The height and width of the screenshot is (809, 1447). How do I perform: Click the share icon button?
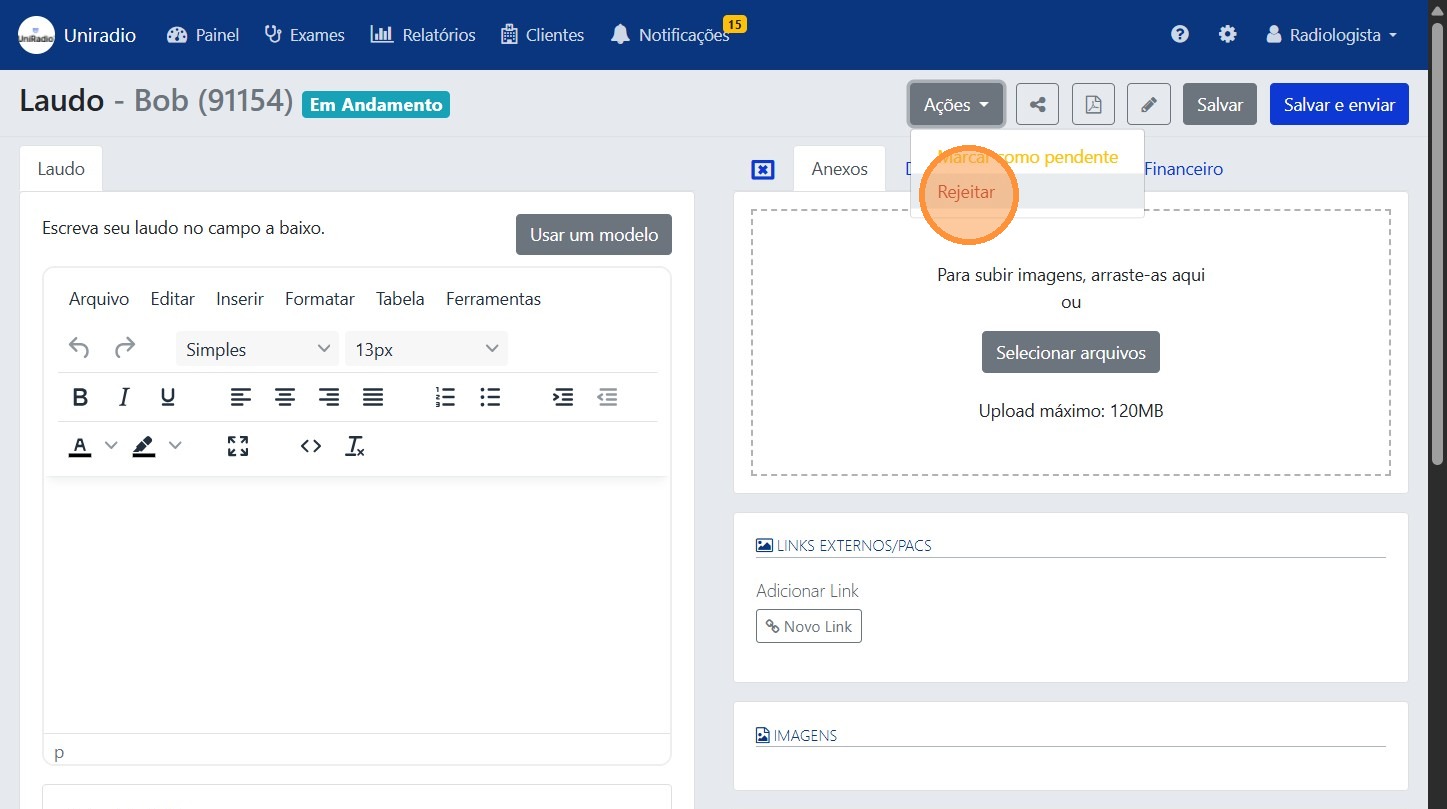pos(1038,104)
